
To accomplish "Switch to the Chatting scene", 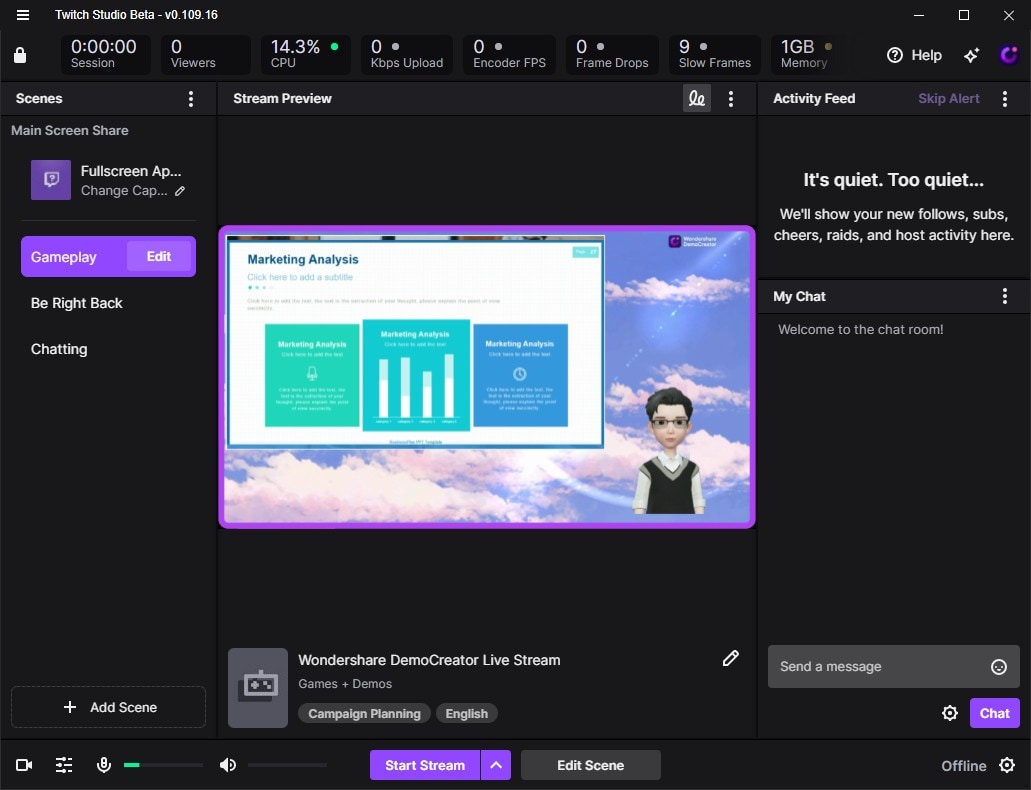I will click(59, 349).
